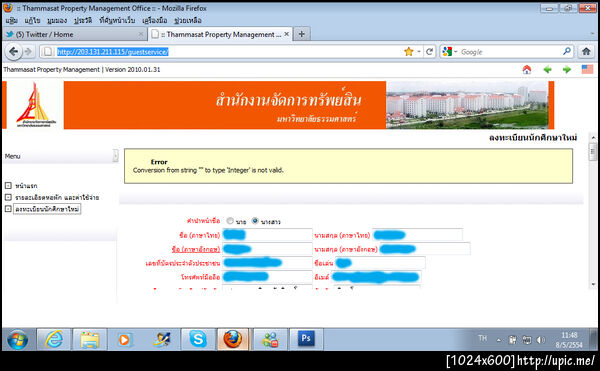Image resolution: width=600 pixels, height=371 pixels.
Task: Click the Firefox back arrow button
Action: click(x=13, y=52)
